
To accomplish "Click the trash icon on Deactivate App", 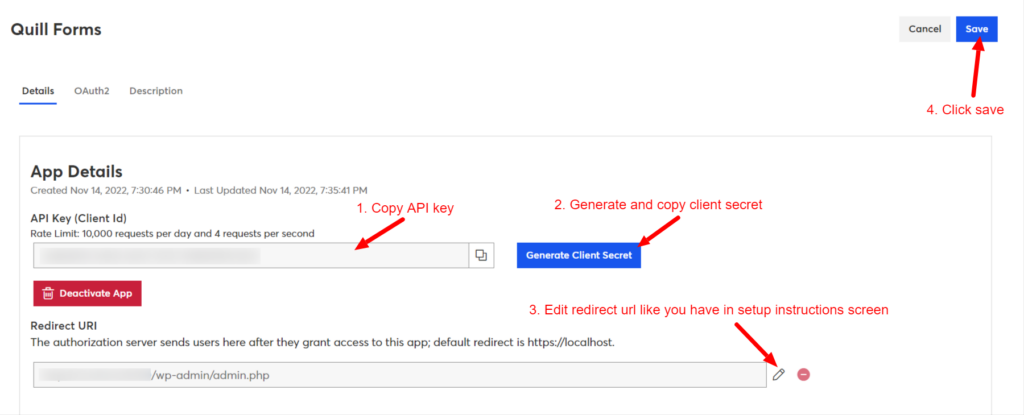I will coord(48,293).
